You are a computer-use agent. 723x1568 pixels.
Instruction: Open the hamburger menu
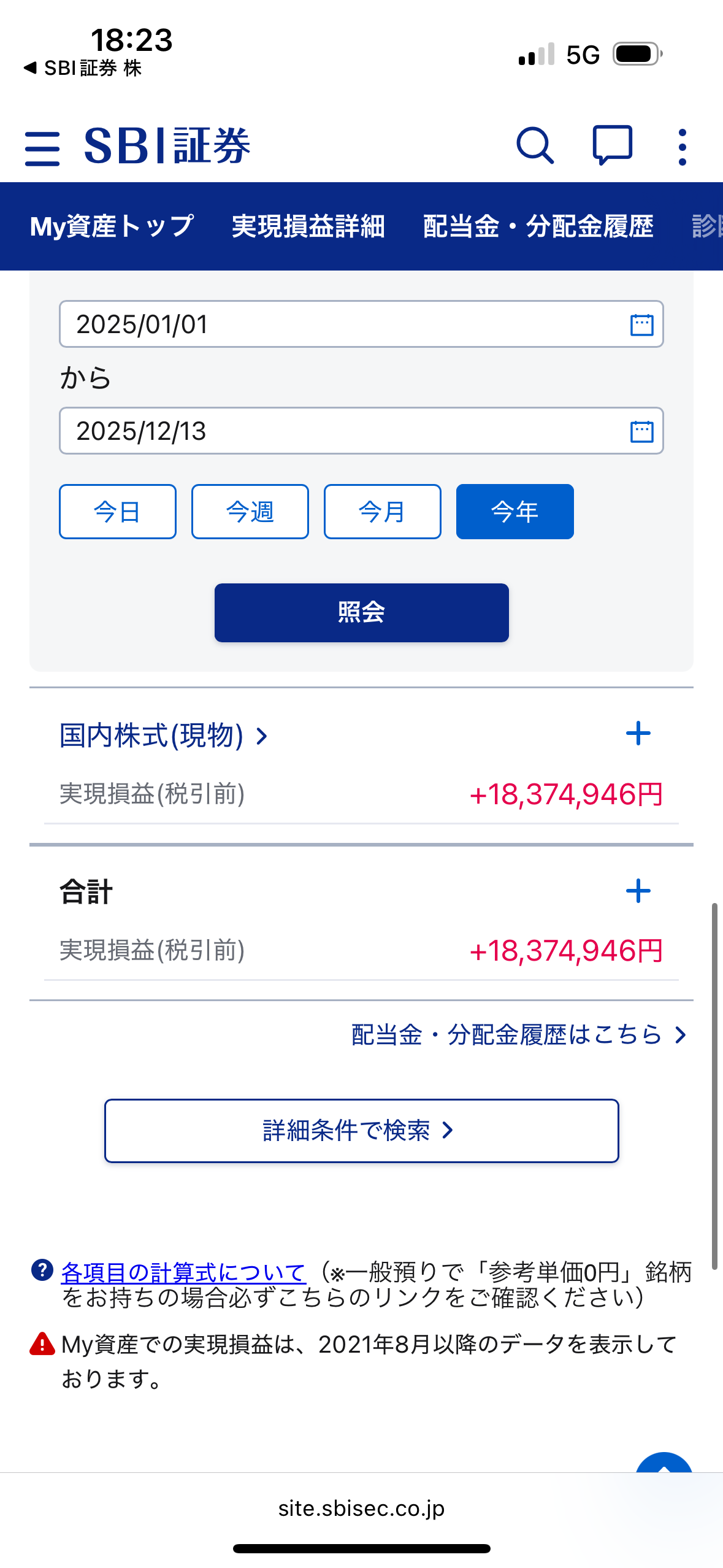[42, 148]
